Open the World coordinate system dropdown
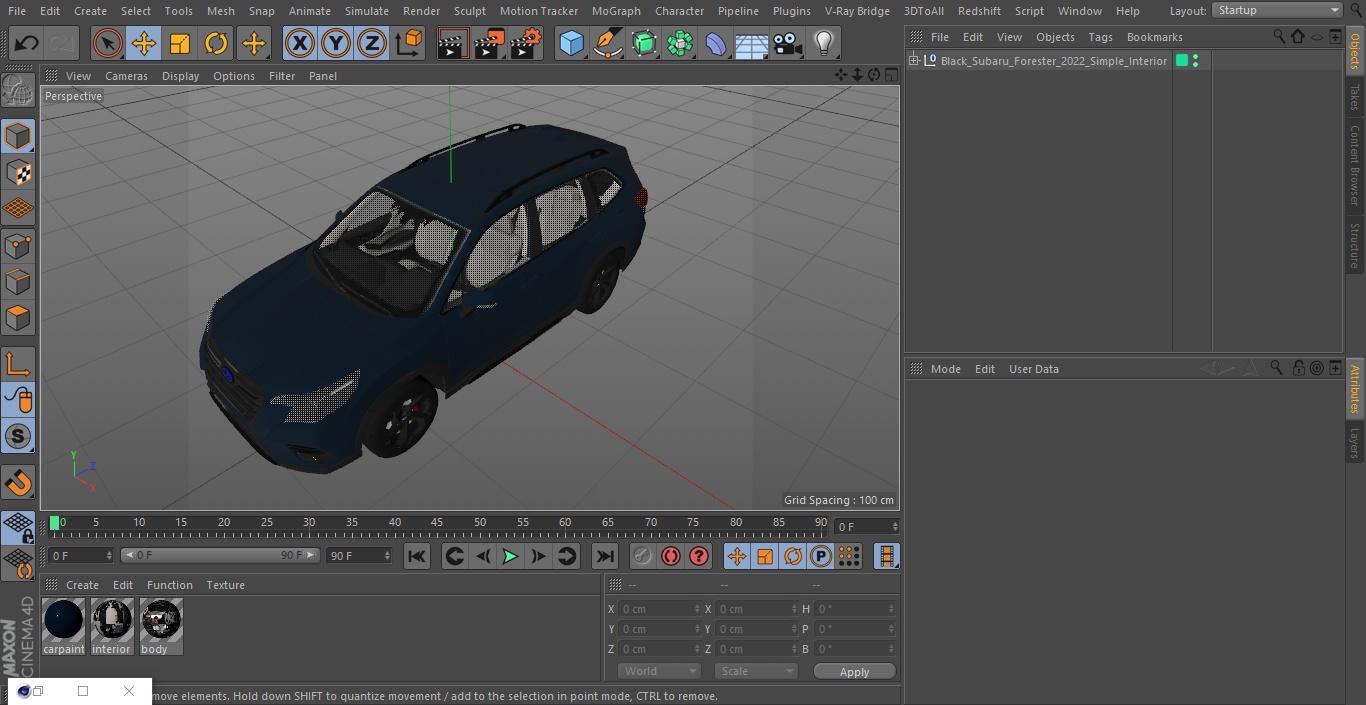 click(659, 671)
